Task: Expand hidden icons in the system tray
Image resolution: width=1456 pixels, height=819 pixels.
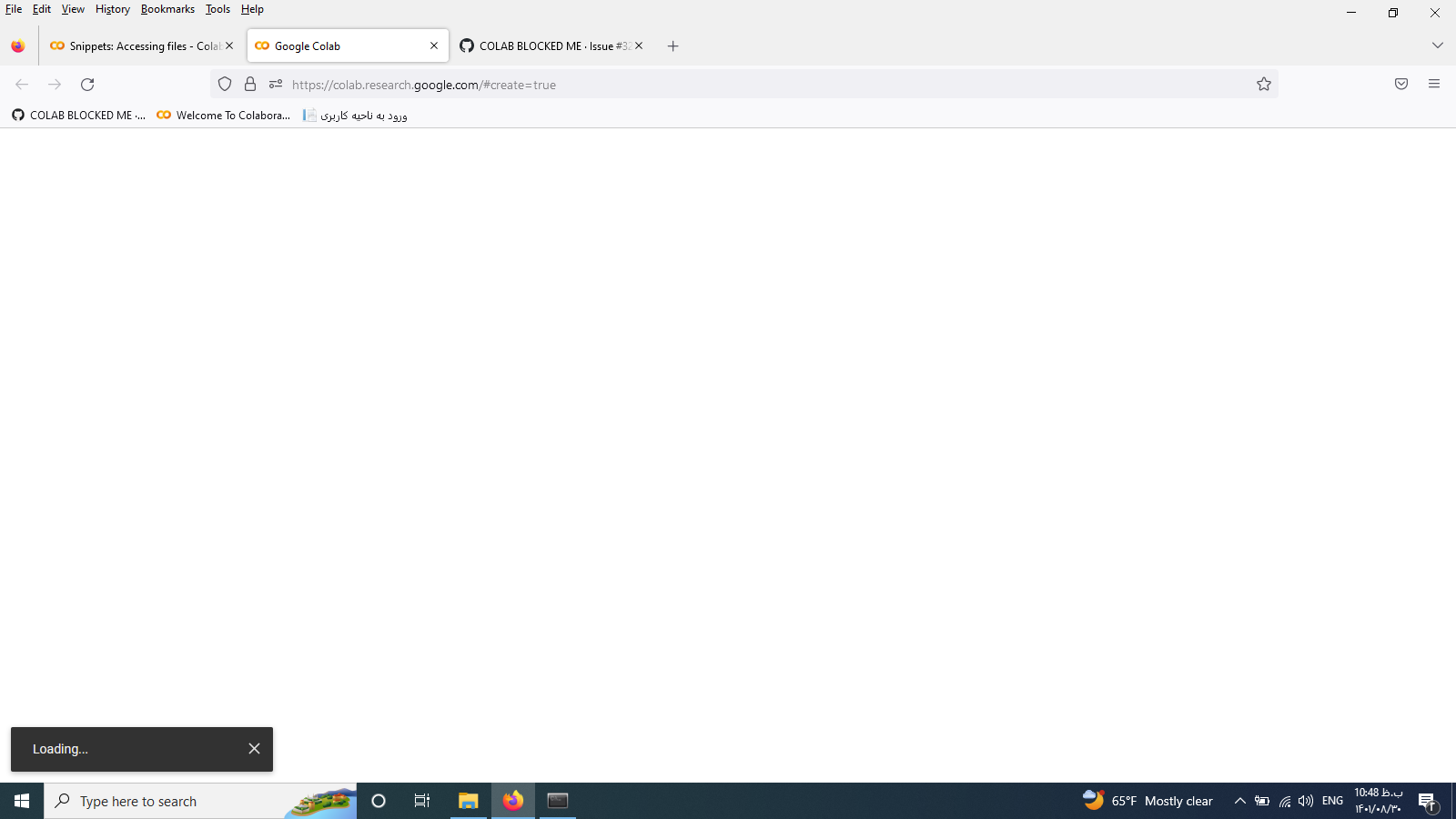Action: pos(1240,802)
